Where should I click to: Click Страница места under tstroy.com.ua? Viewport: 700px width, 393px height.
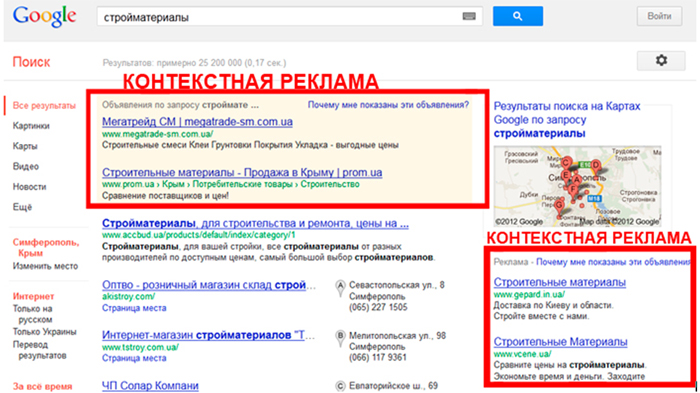point(134,358)
